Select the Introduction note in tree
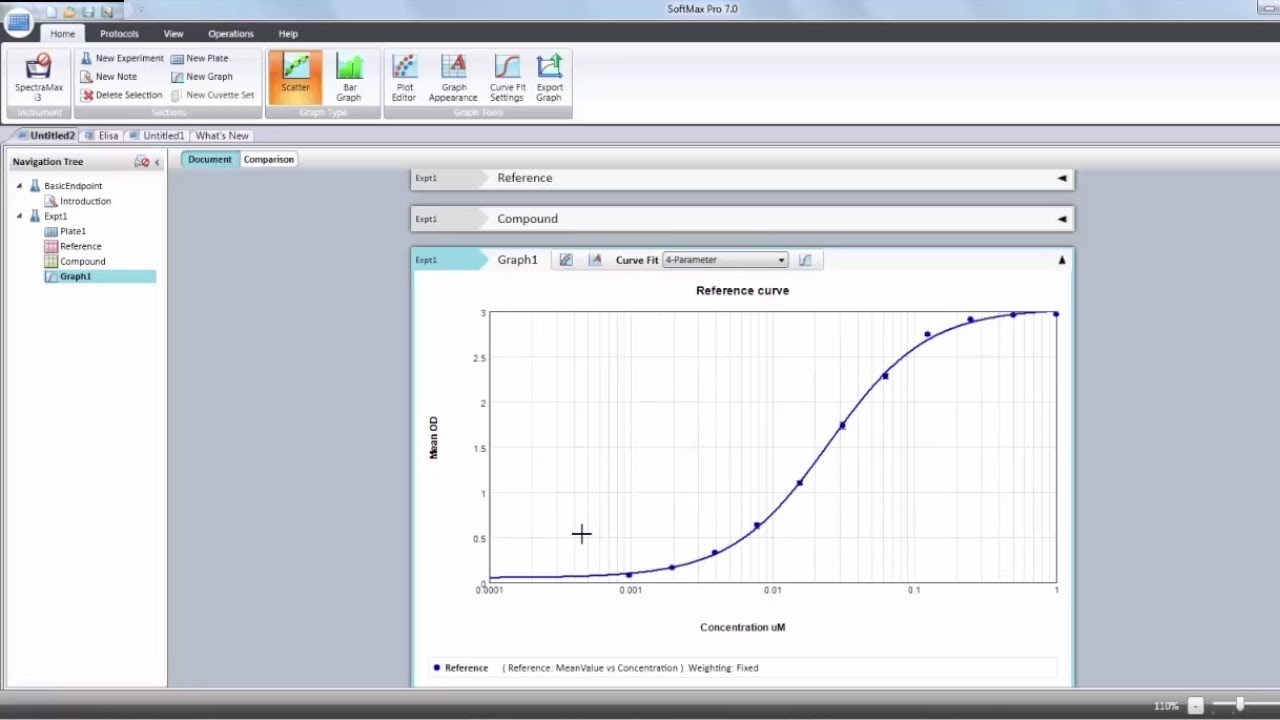This screenshot has width=1280, height=720. (85, 201)
